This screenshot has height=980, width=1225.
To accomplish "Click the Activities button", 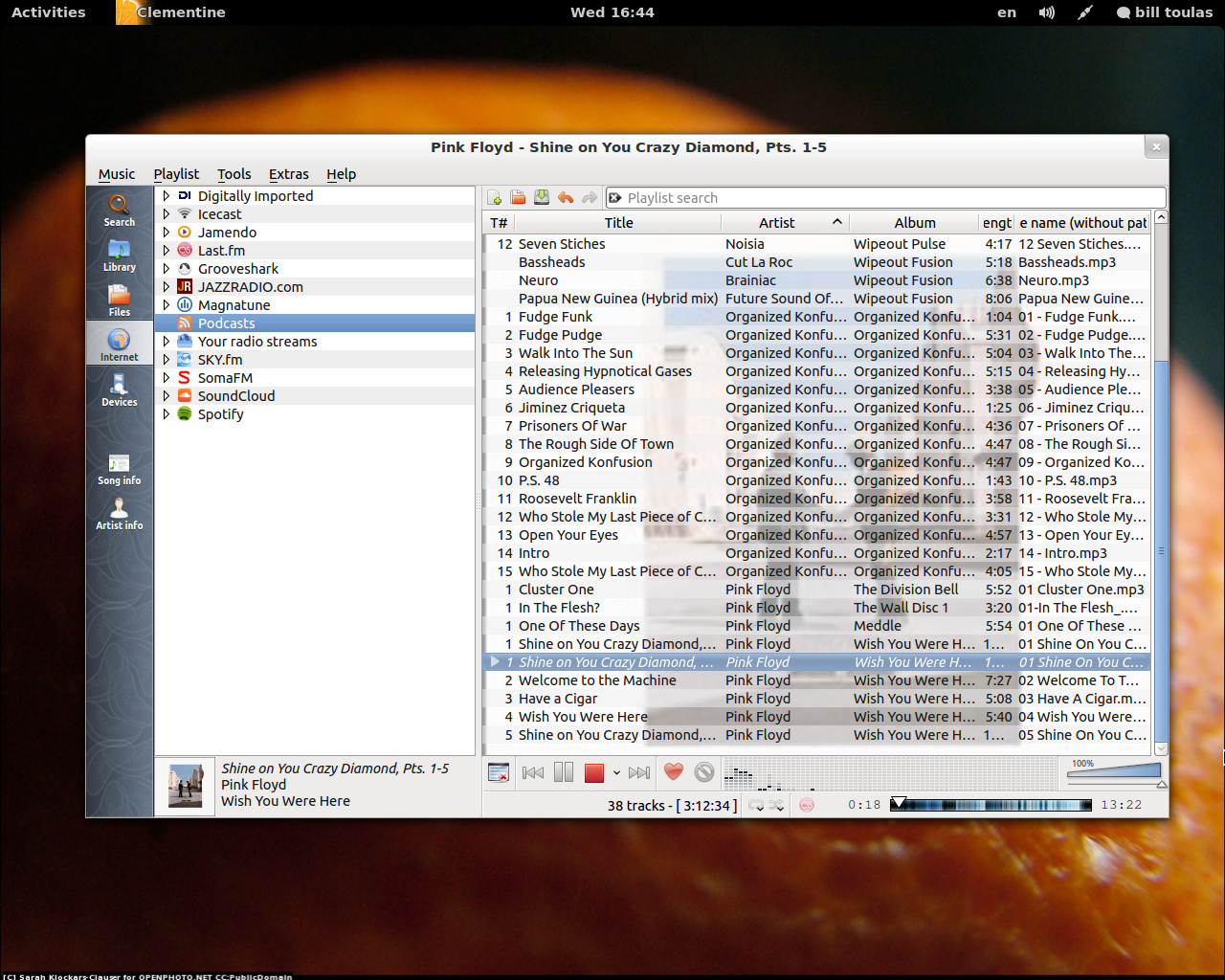I will tap(48, 12).
